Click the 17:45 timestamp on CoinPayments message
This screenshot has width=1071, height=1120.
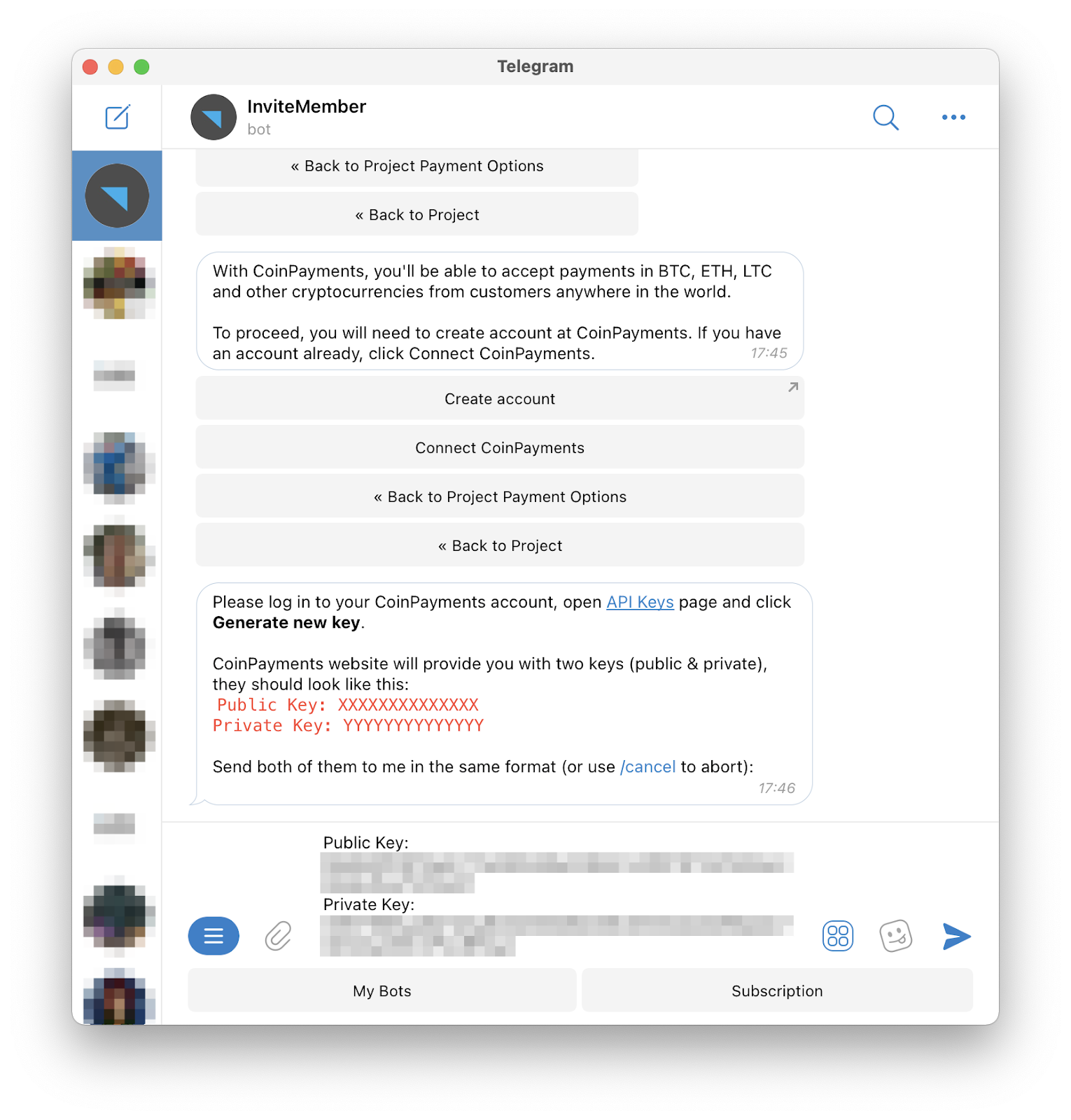tap(769, 353)
